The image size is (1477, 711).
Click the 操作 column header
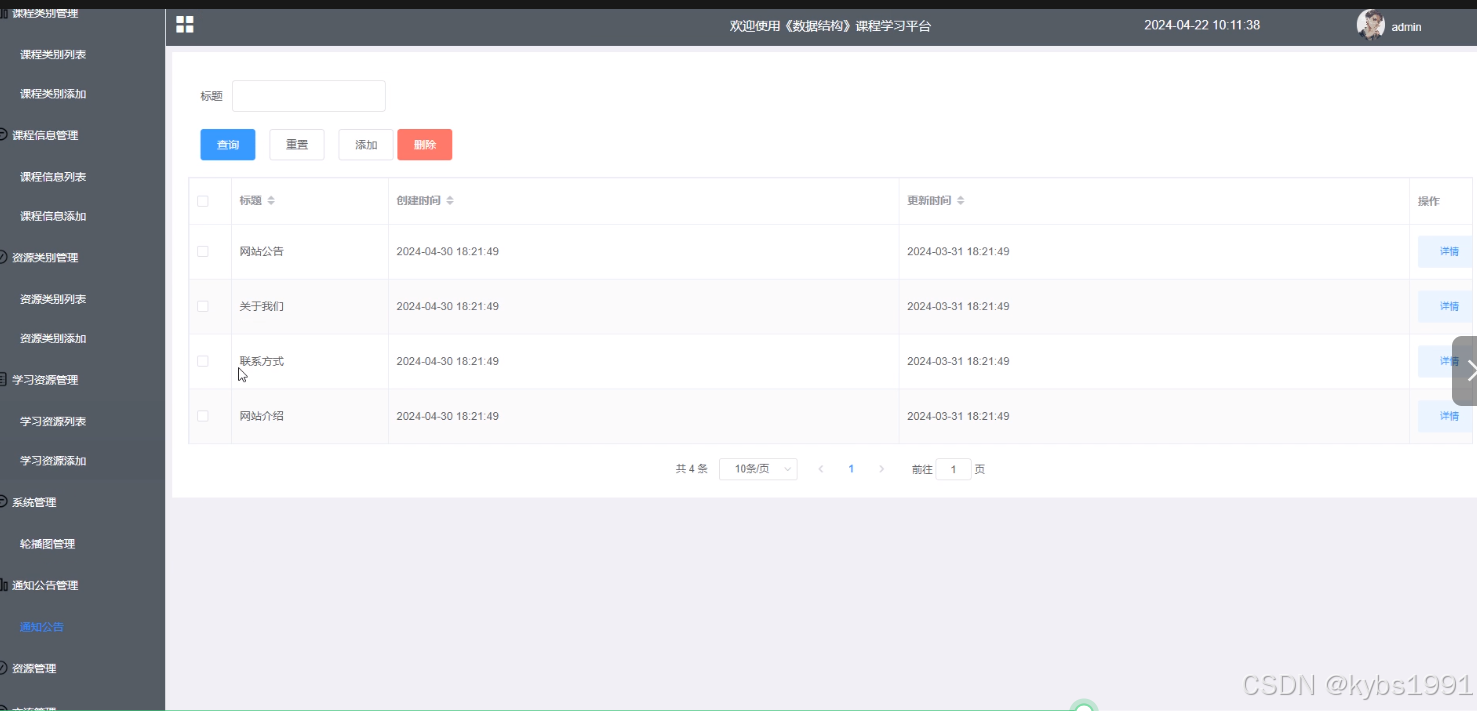pos(1428,201)
